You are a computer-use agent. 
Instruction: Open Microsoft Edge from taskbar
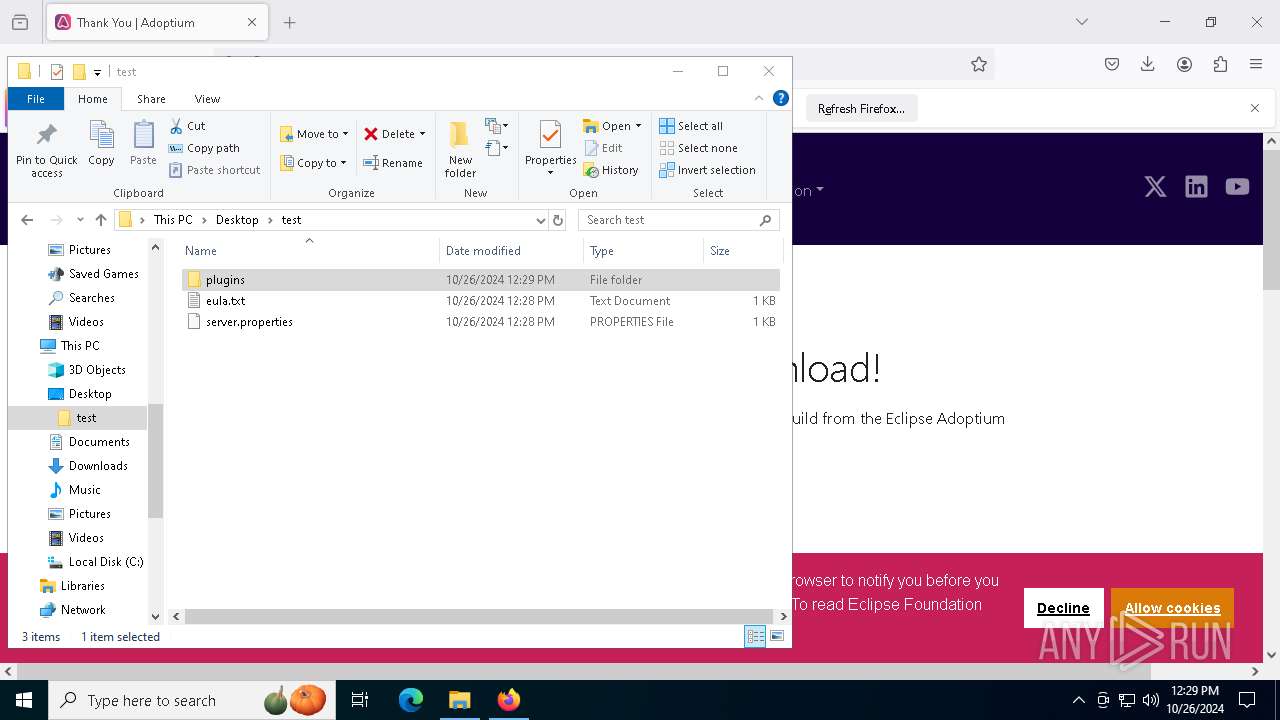tap(411, 700)
